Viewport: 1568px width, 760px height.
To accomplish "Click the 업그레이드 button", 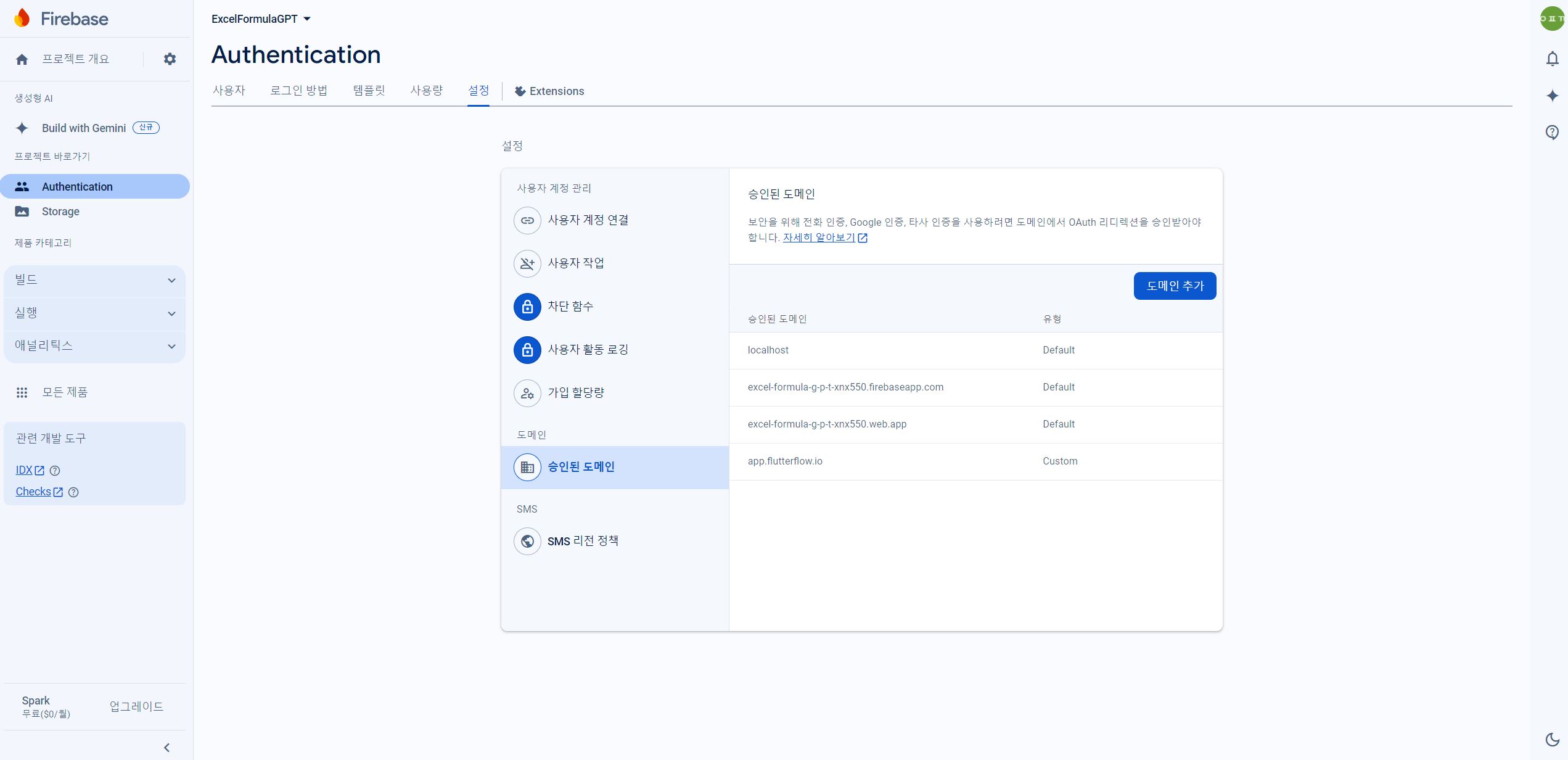I will (136, 706).
